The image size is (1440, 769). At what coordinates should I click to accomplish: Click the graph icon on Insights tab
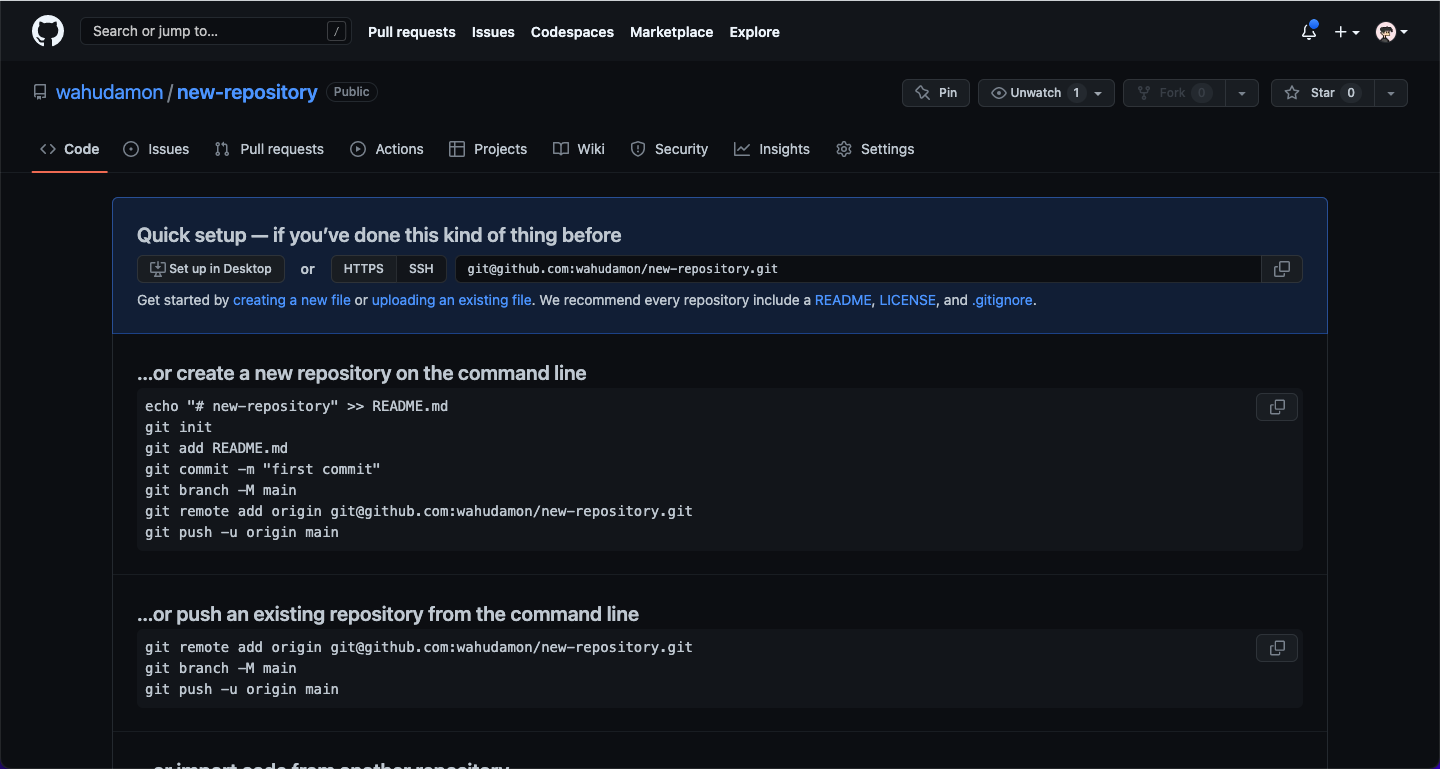(x=742, y=149)
